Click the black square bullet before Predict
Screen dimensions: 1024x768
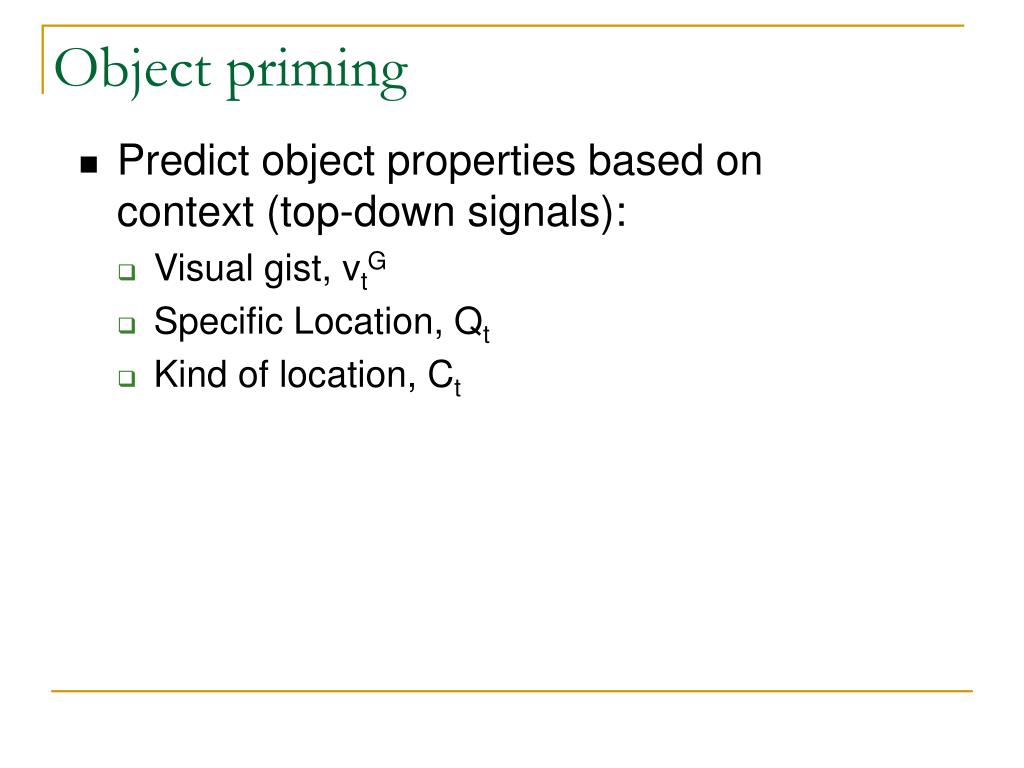click(x=89, y=165)
